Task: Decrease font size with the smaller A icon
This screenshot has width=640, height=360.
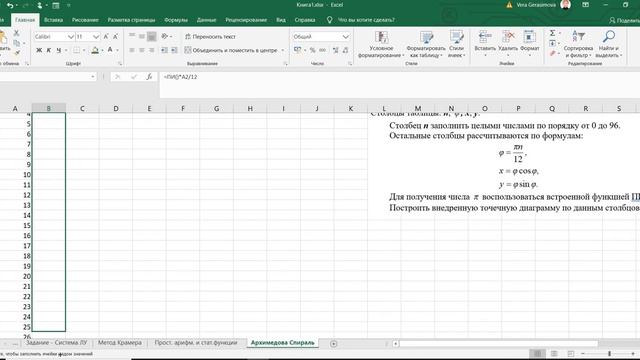Action: tap(116, 37)
